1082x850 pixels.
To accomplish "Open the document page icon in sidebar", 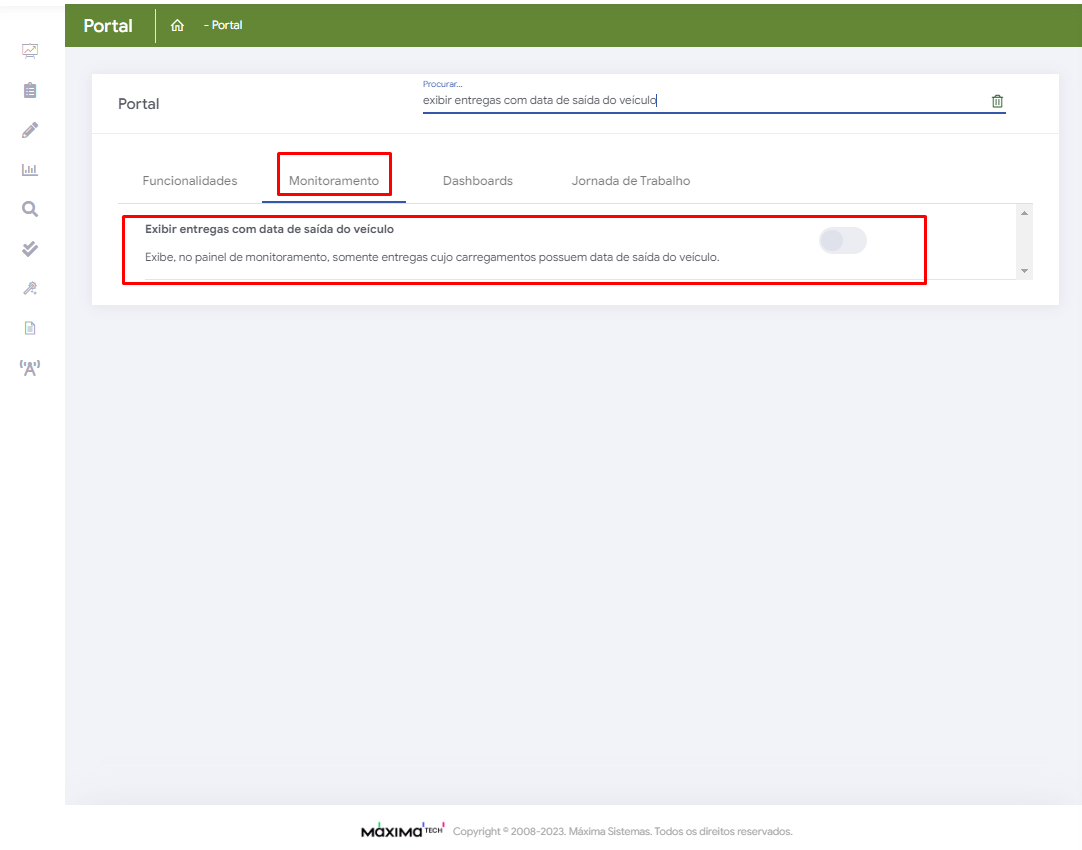I will 30,328.
